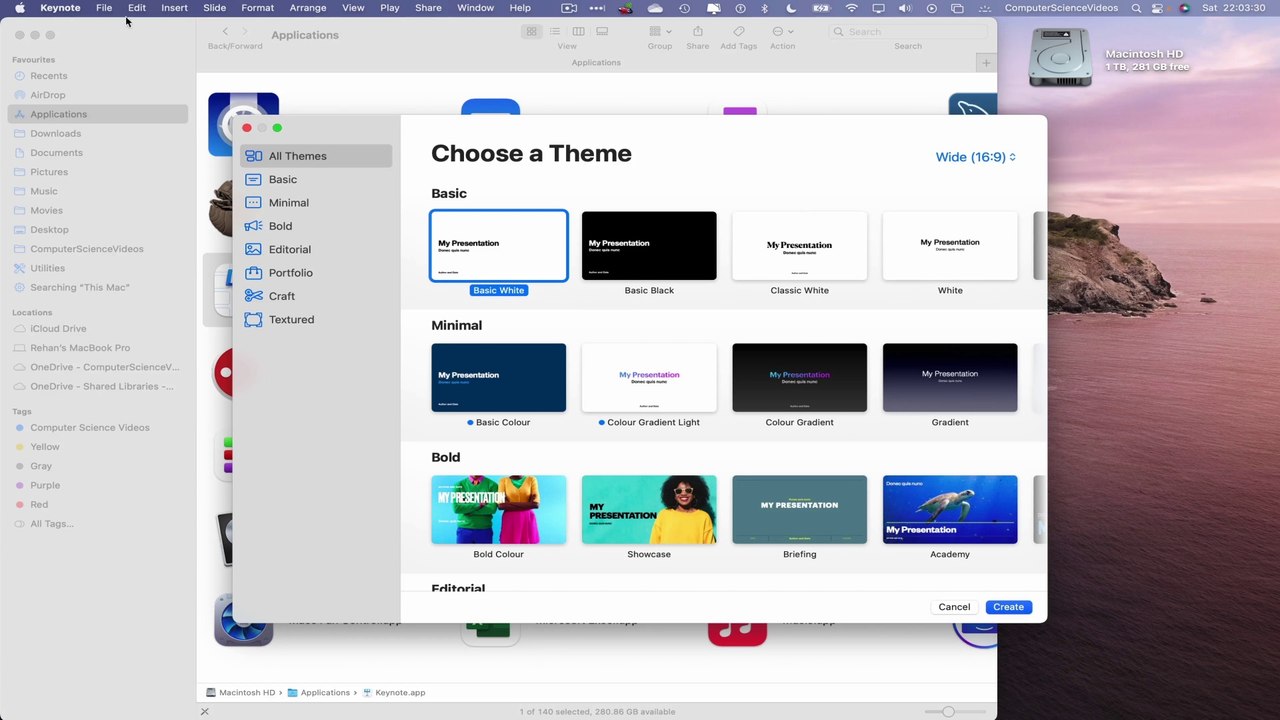
Task: Open the Editorial theme category
Action: click(316, 249)
